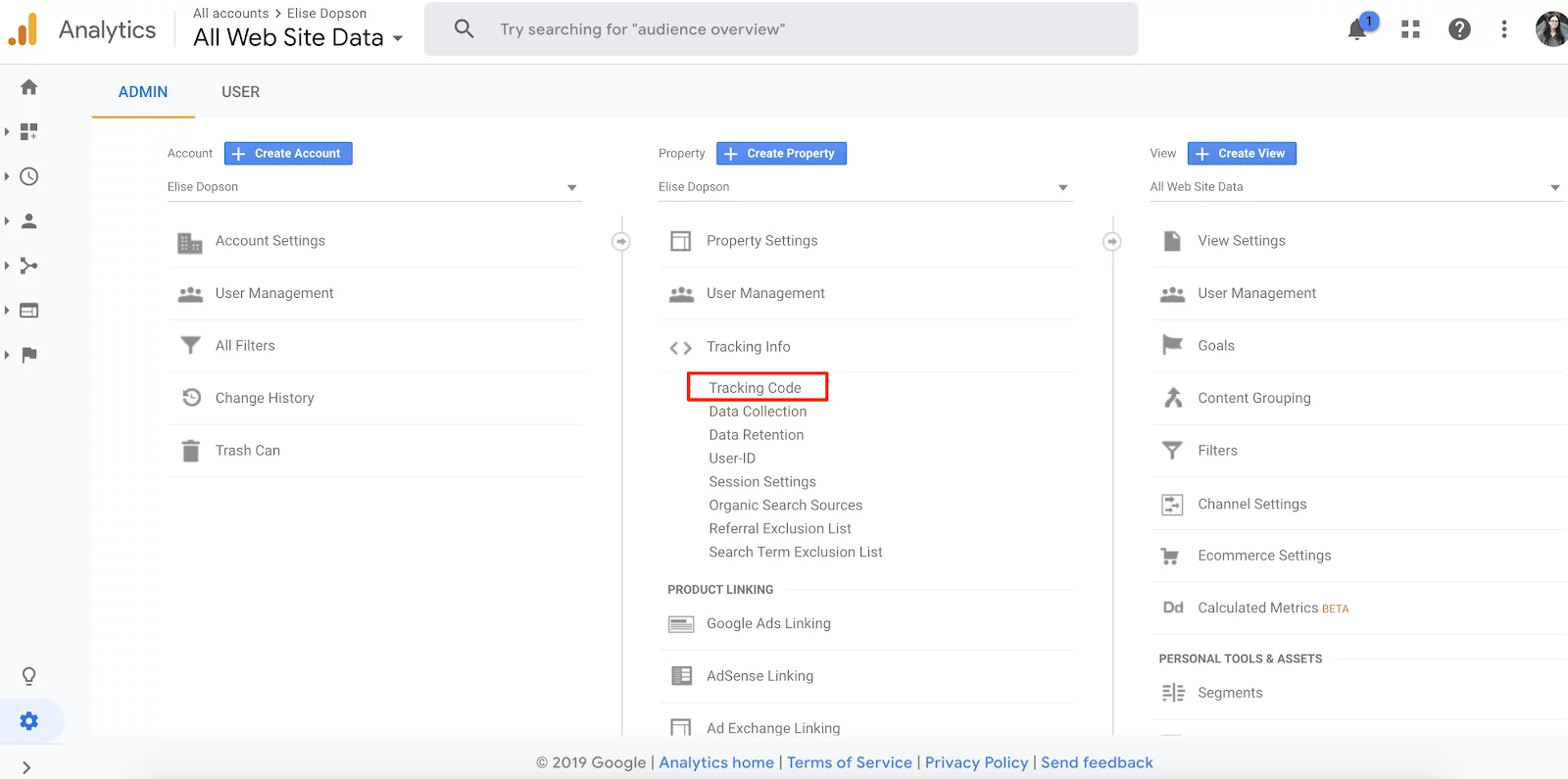Click the Create Property button

[x=781, y=154]
